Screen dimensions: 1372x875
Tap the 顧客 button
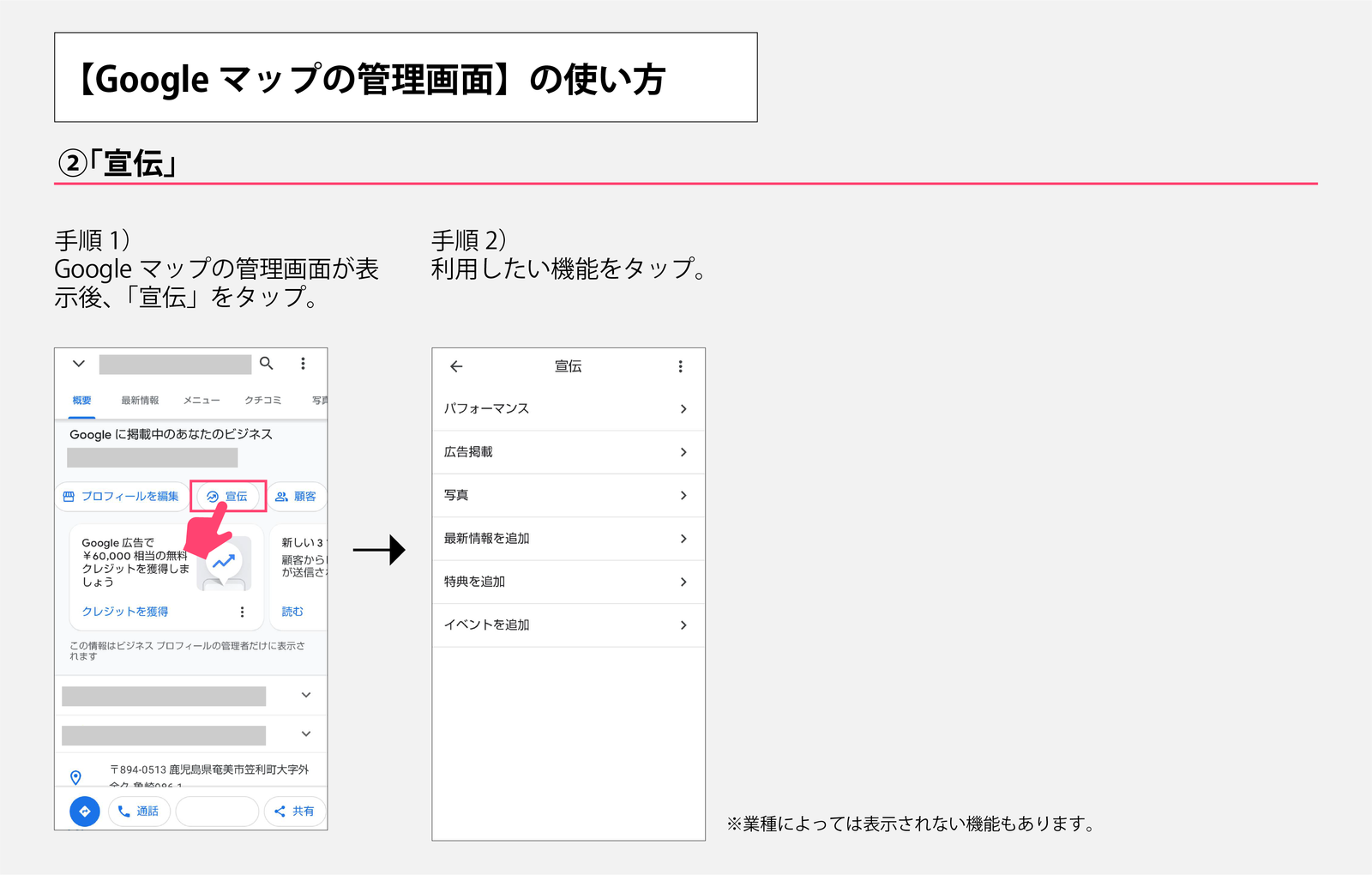pyautogui.click(x=297, y=497)
